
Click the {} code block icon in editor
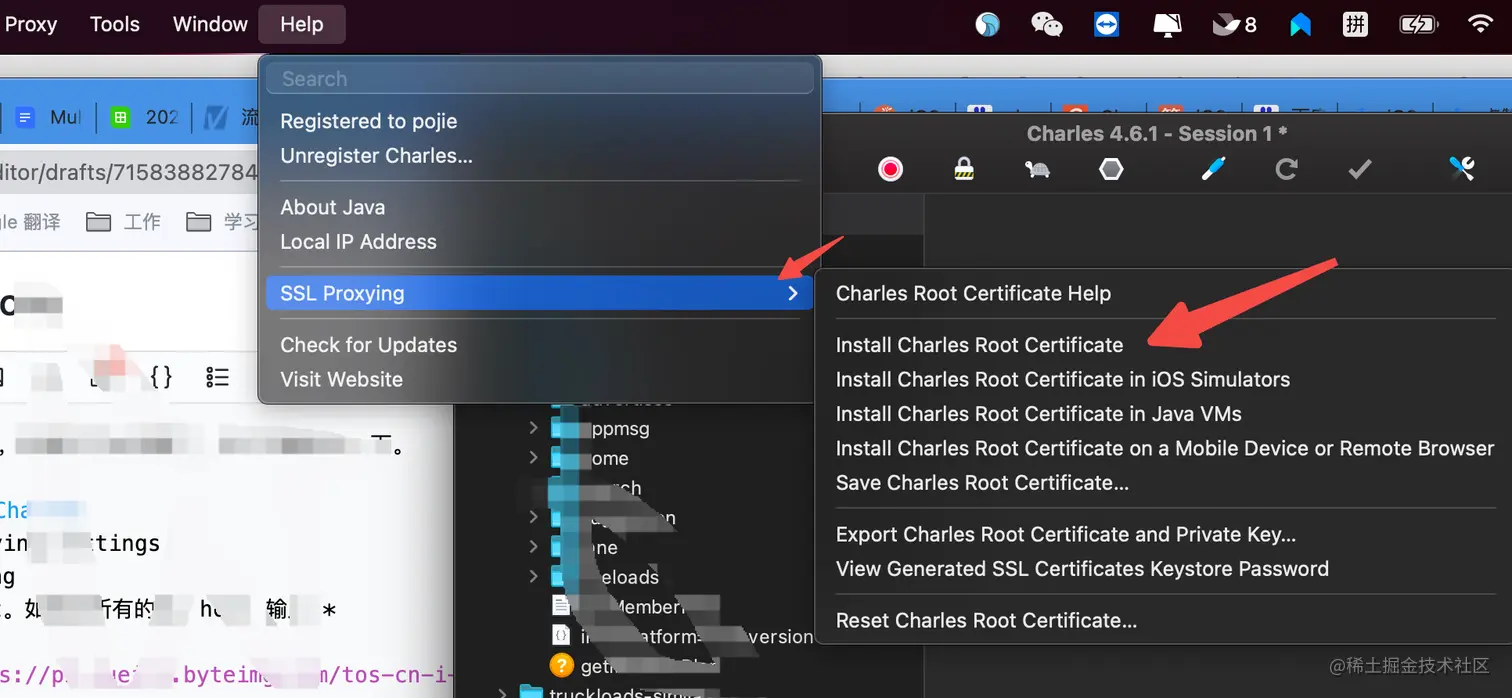(161, 376)
